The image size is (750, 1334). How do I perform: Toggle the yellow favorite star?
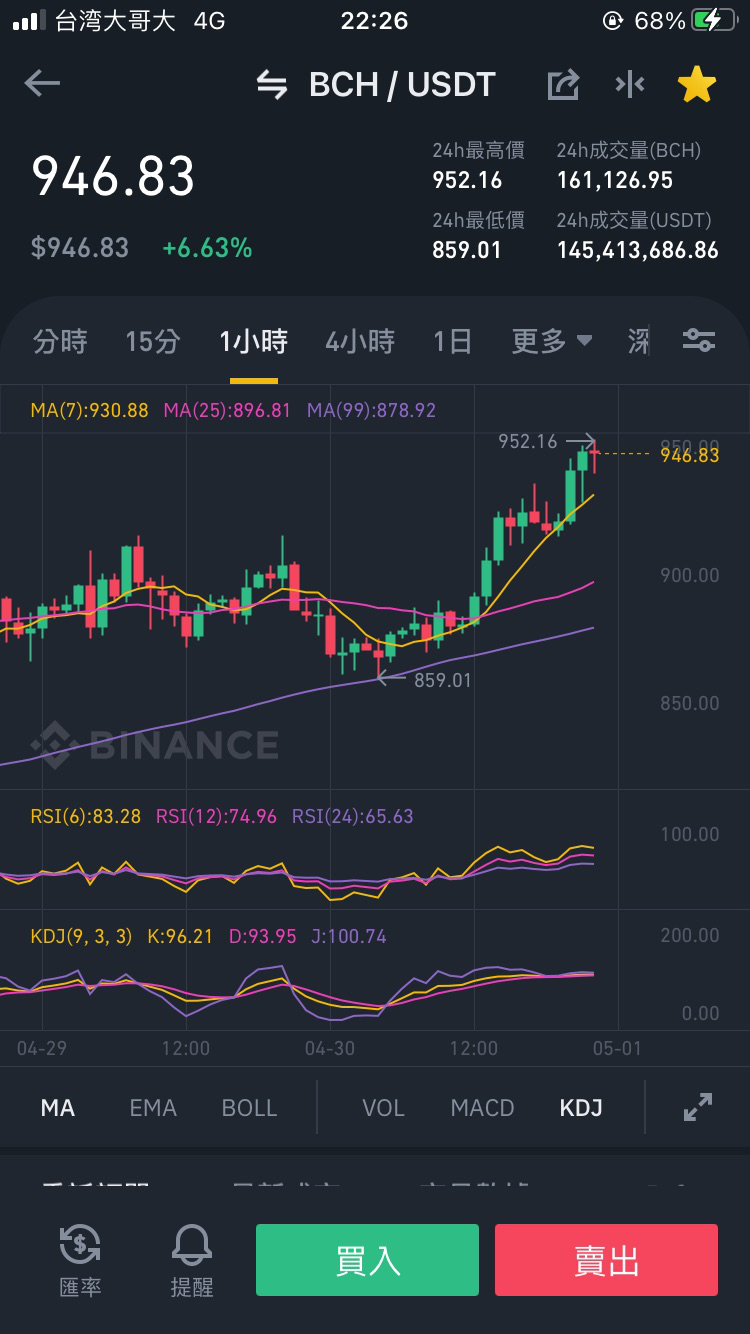tap(697, 85)
